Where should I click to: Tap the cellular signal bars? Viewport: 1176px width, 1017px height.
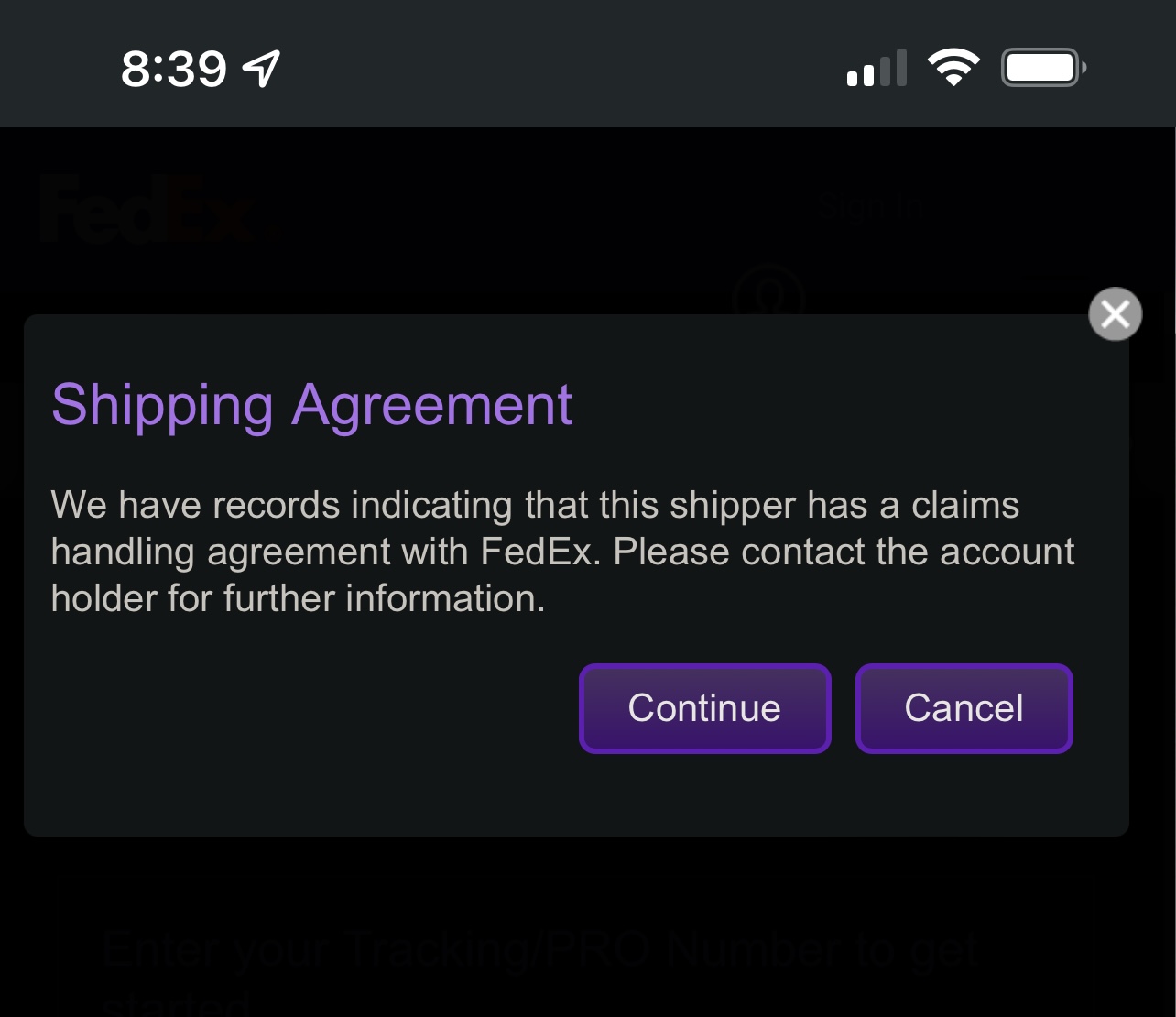click(877, 69)
